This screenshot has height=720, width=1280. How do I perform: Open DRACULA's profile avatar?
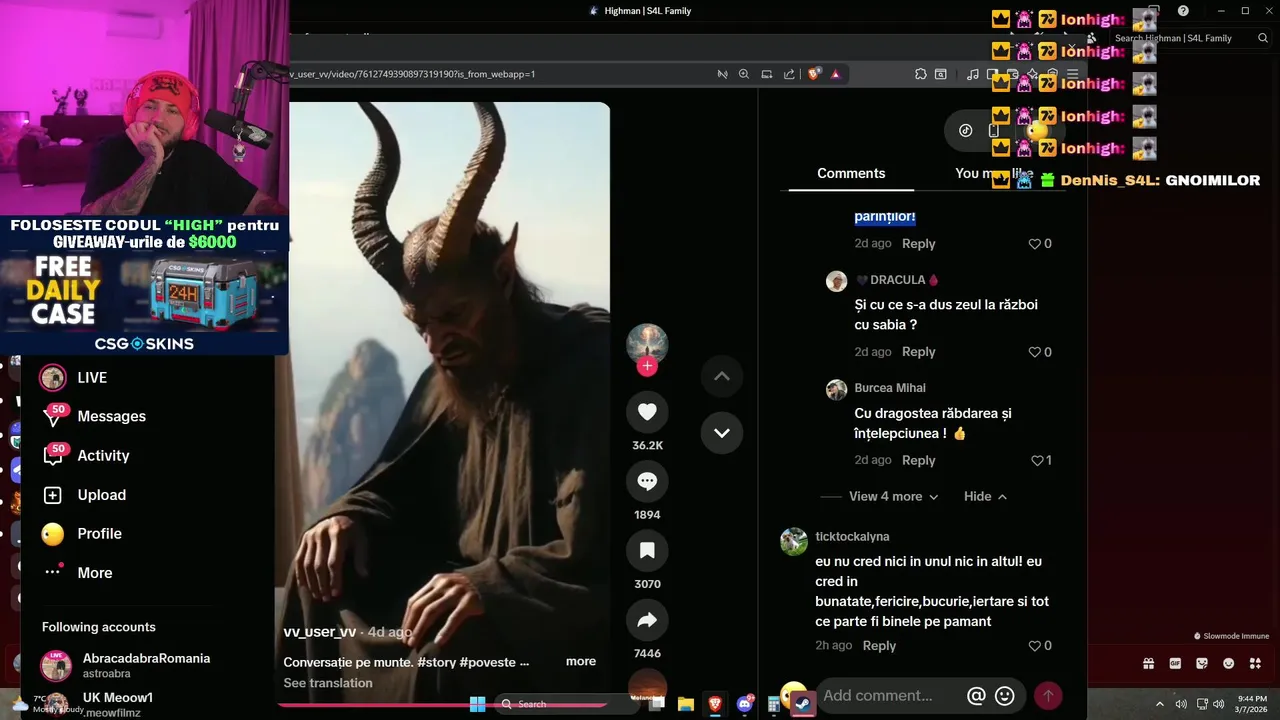point(837,281)
